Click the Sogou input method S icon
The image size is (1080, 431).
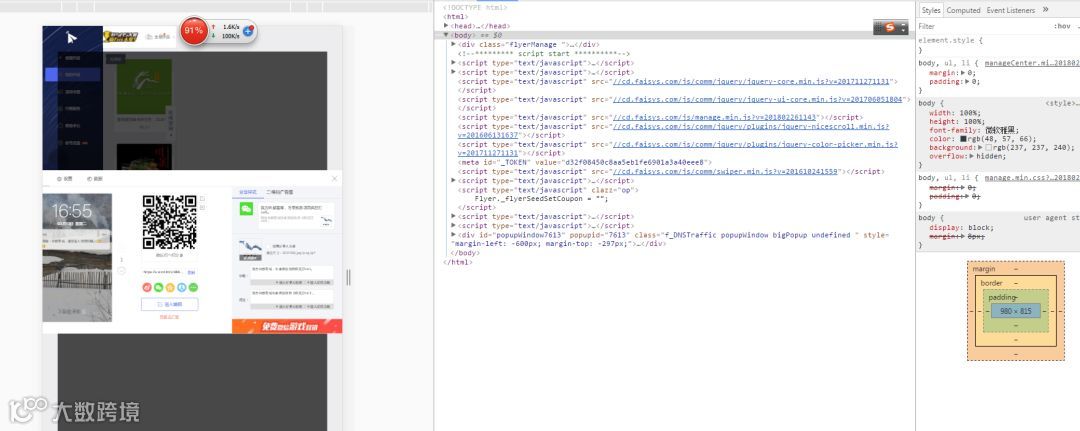pos(889,28)
